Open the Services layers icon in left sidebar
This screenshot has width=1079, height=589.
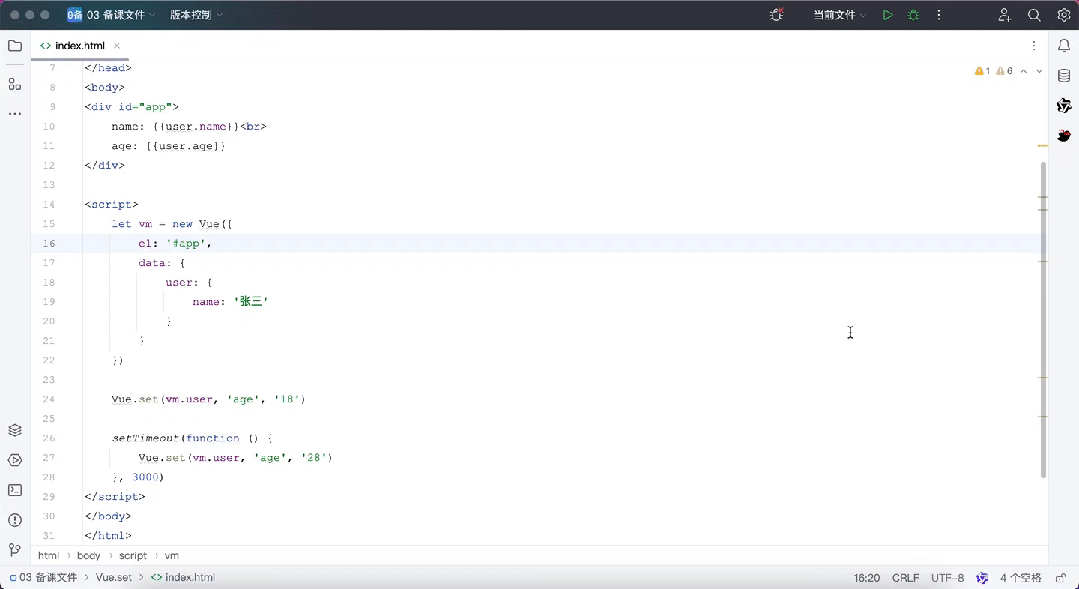[14, 430]
